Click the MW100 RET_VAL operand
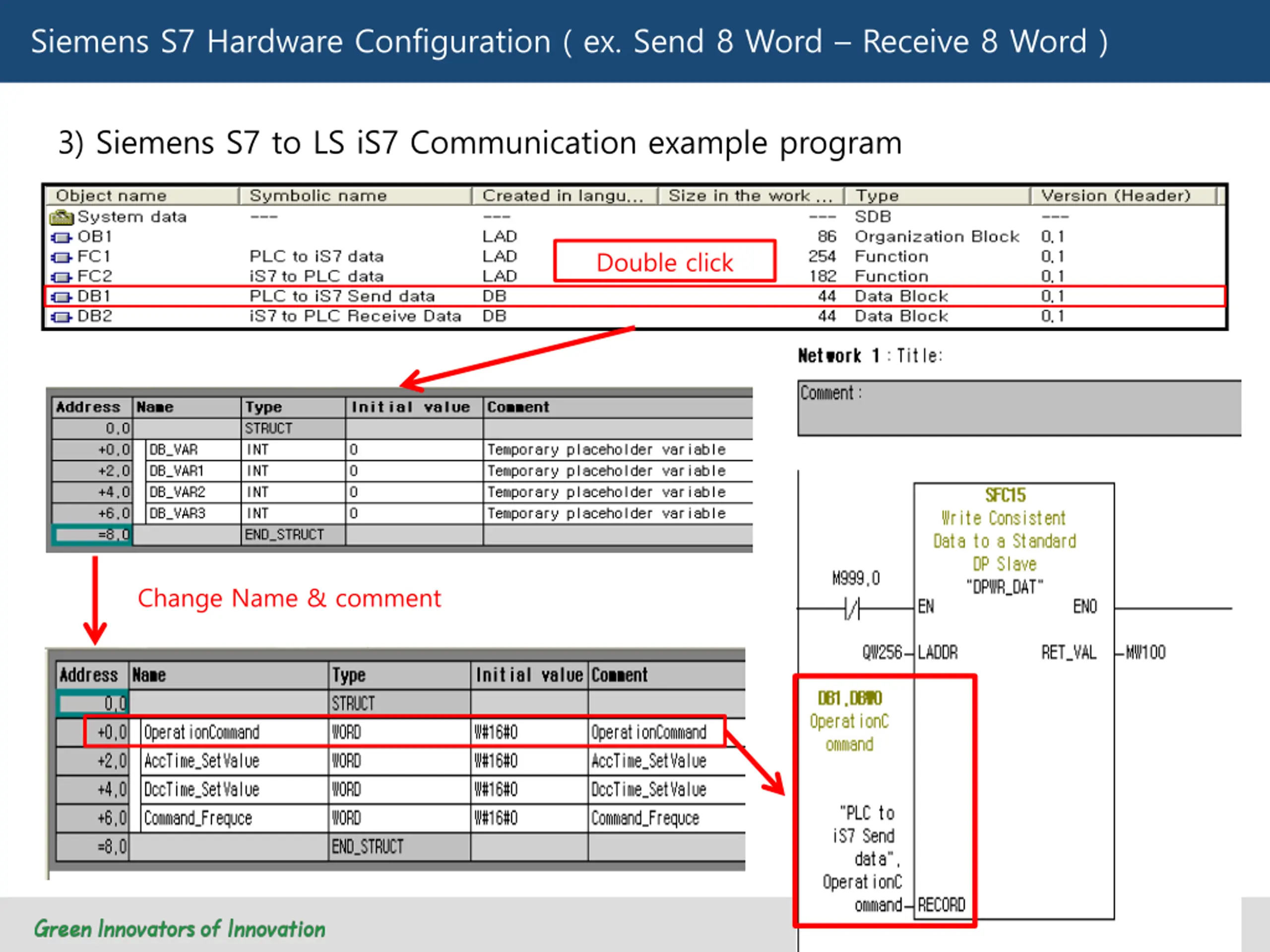 tap(1145, 653)
